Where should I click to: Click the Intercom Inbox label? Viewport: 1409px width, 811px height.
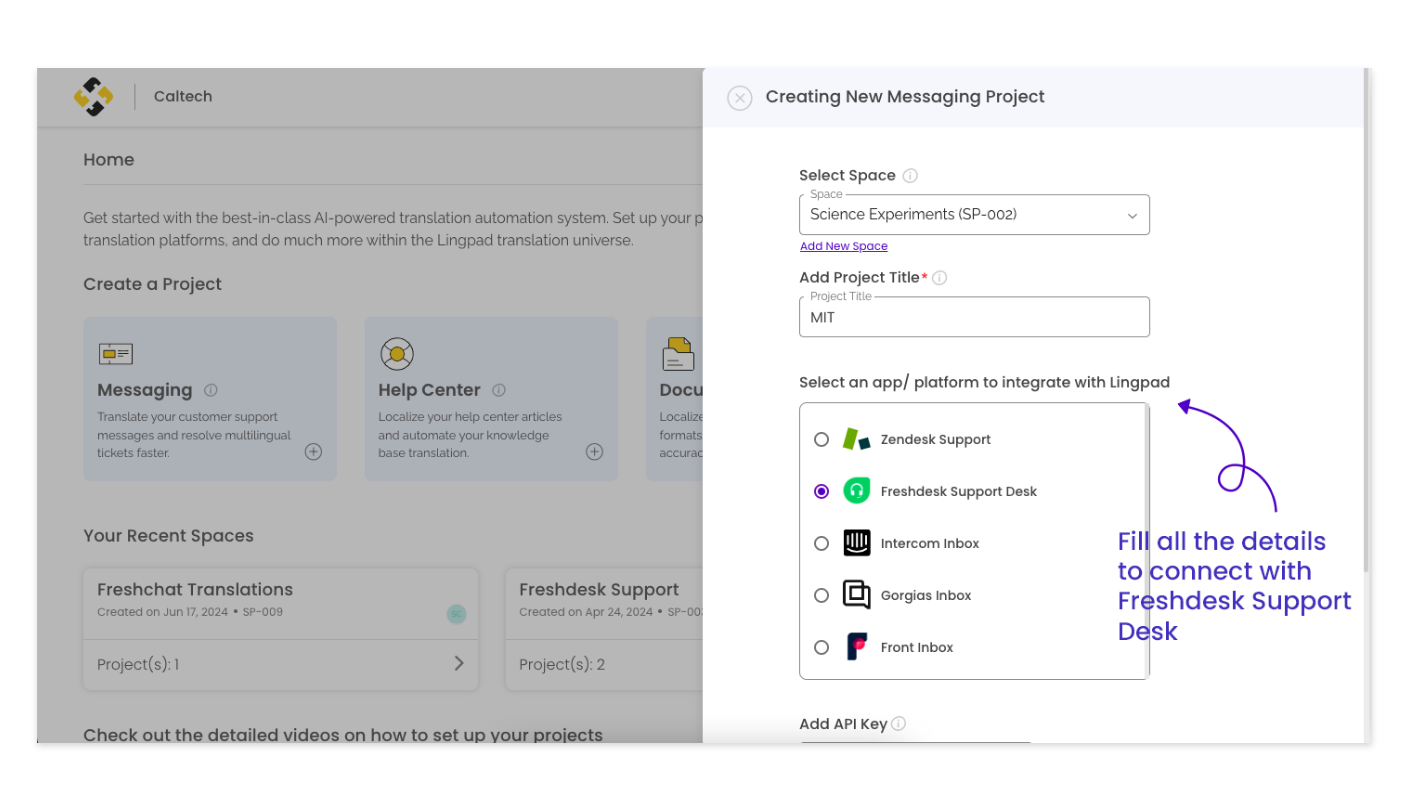click(930, 543)
